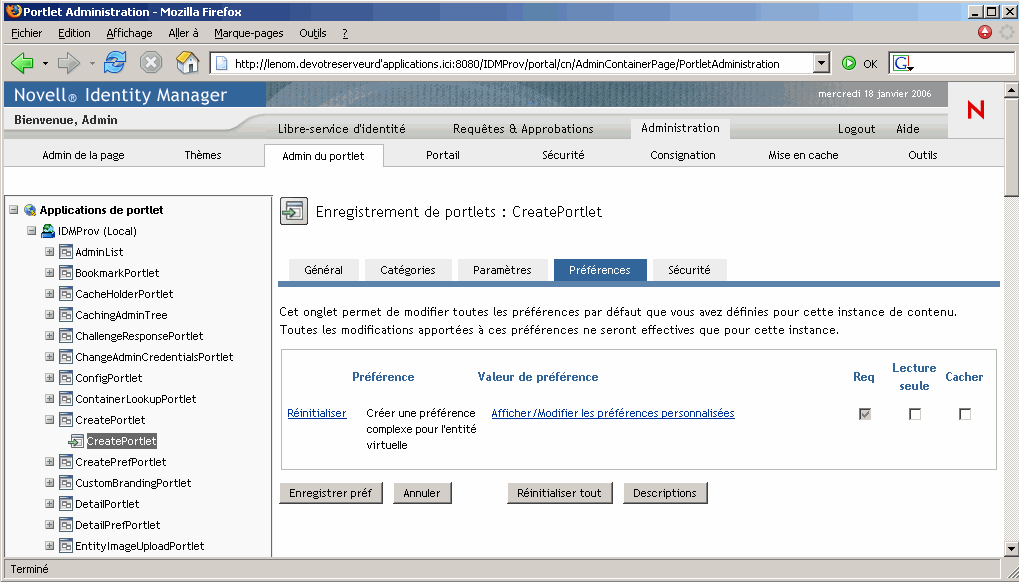Expand the DetailPrefPortlet tree node

49,525
